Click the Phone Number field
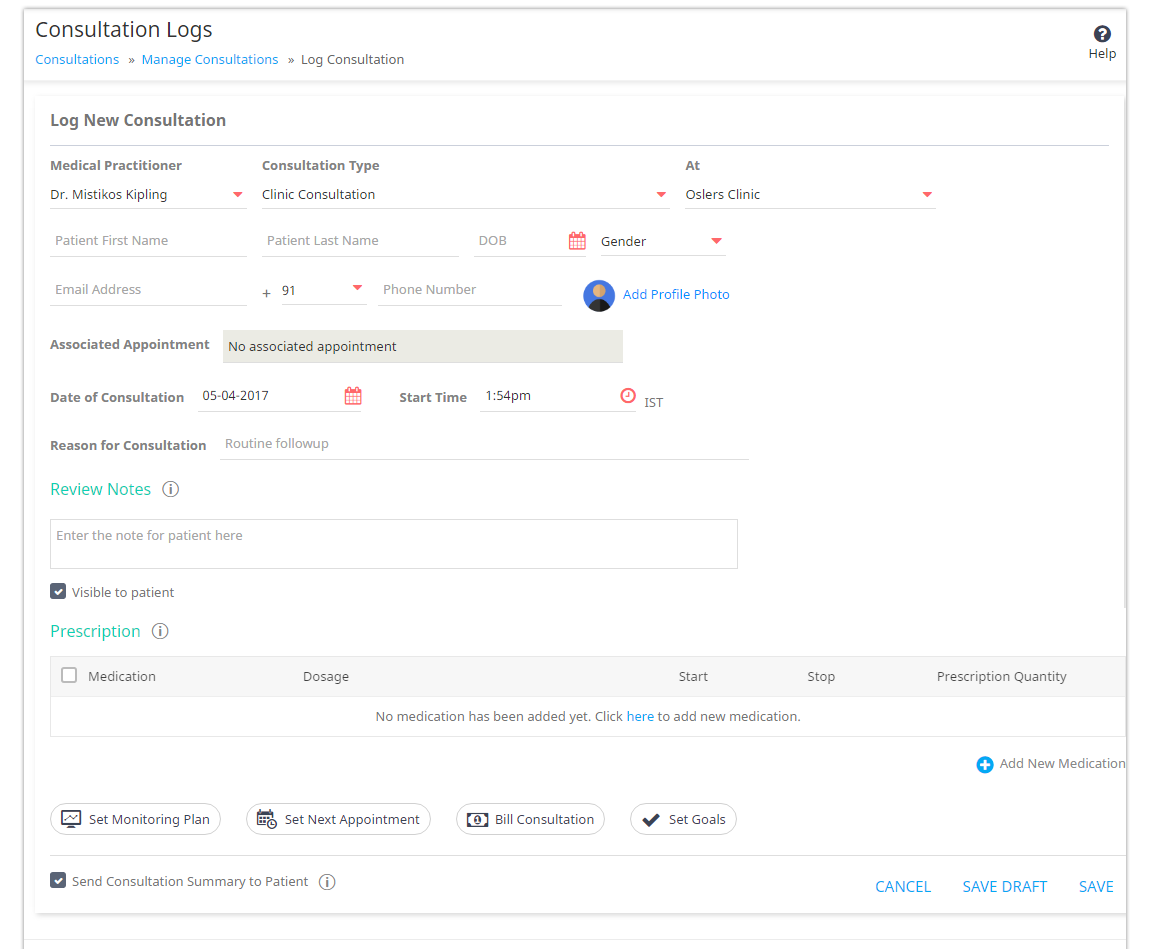 point(470,290)
